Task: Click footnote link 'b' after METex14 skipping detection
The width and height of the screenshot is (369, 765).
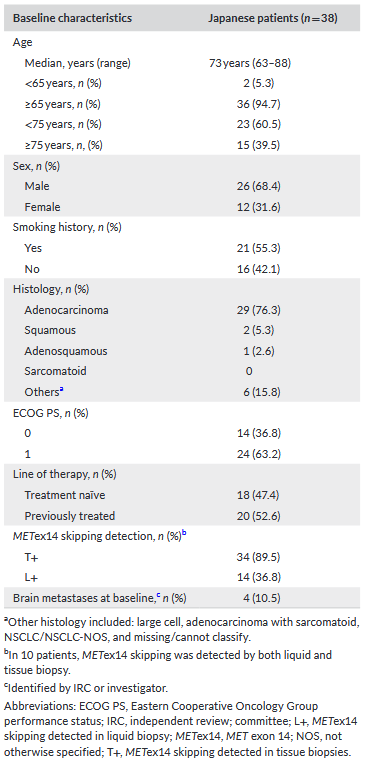Action: tap(184, 534)
